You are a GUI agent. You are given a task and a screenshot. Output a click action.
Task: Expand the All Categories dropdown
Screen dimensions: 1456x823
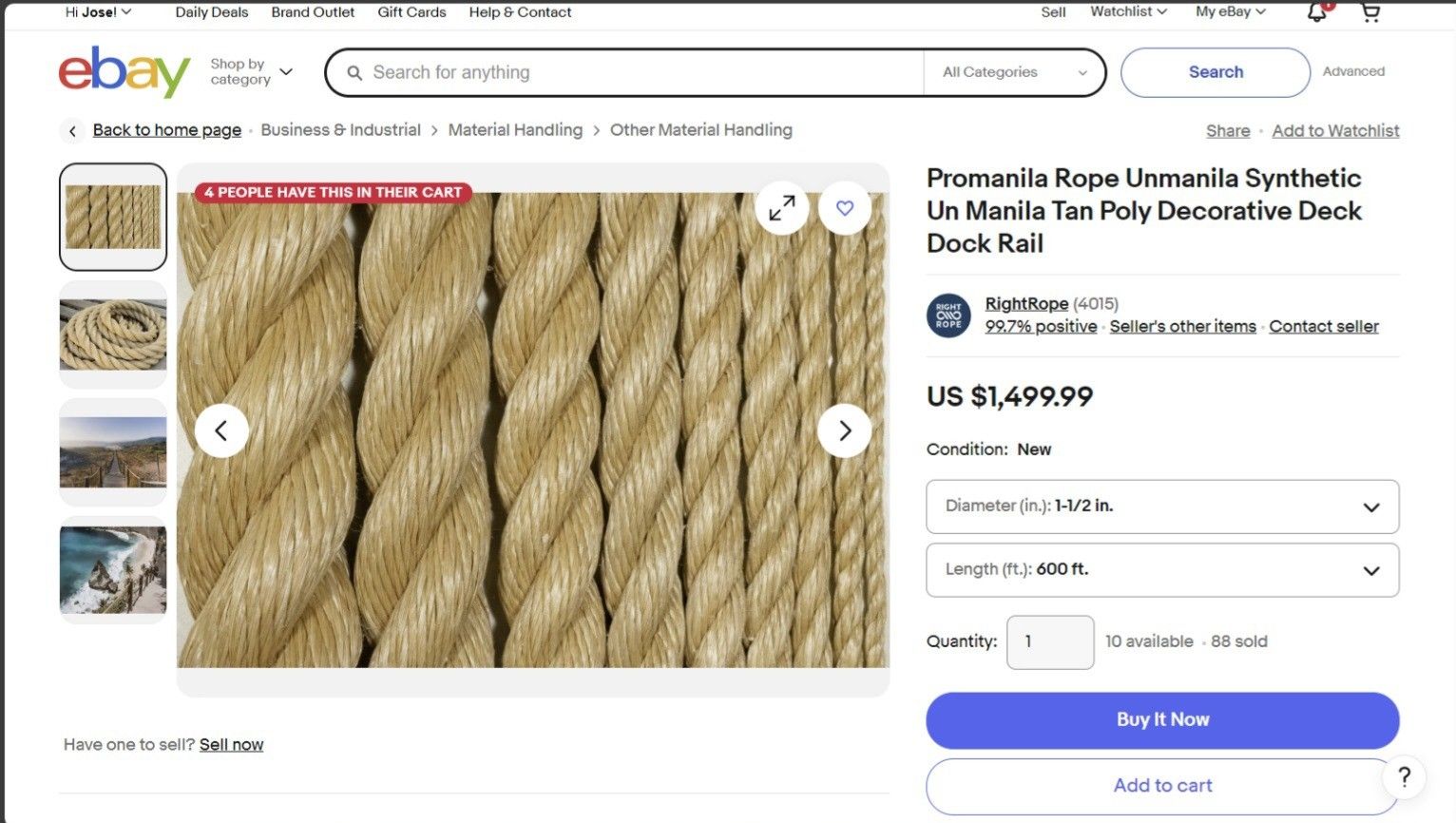tap(1014, 72)
